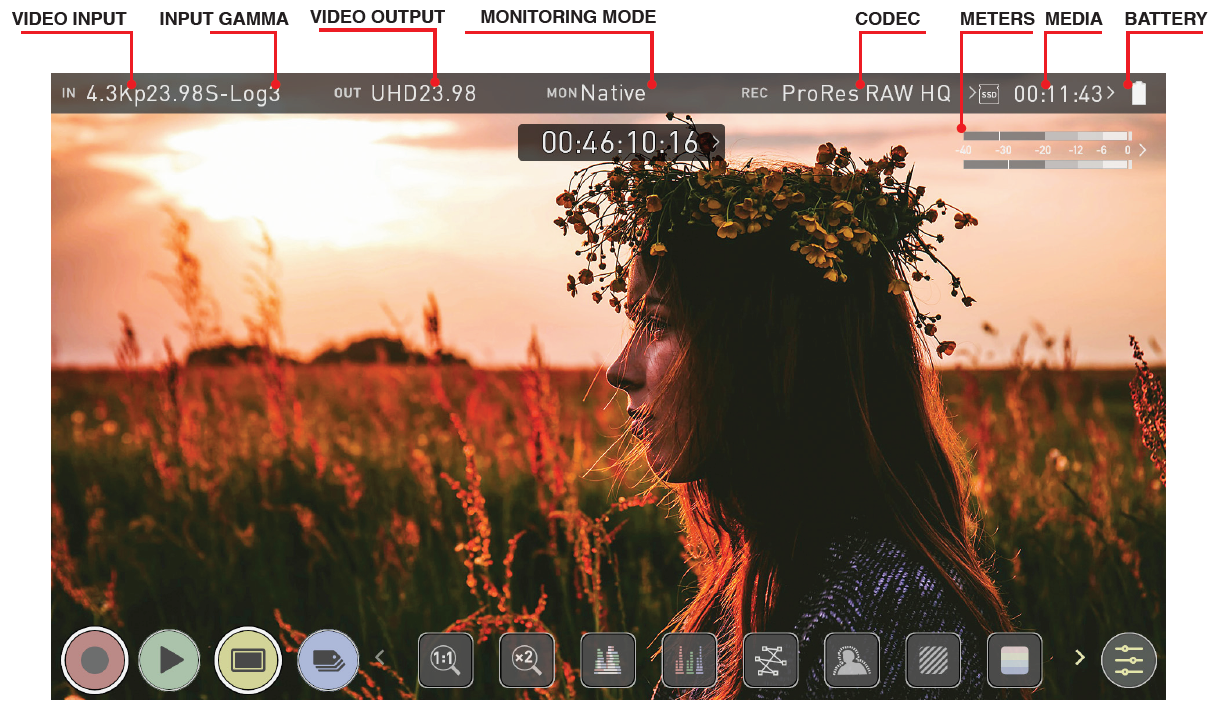Select the yellow Monitor mode button
The height and width of the screenshot is (715, 1218).
[x=248, y=660]
